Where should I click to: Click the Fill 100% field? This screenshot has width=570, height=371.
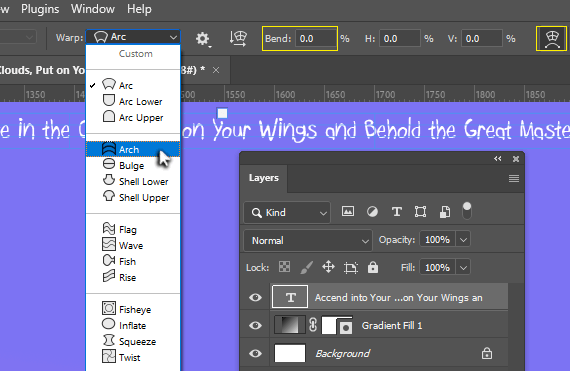pyautogui.click(x=438, y=268)
